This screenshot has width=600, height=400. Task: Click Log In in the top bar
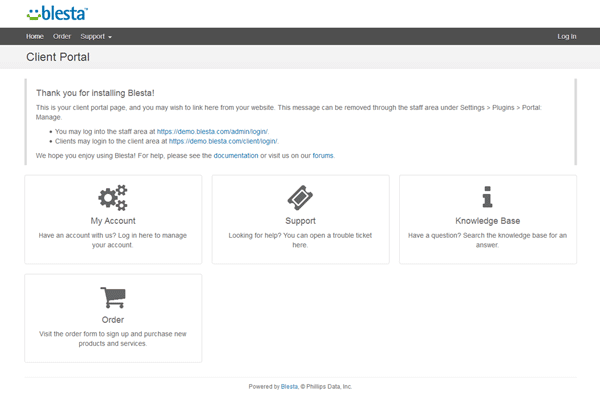pos(567,36)
